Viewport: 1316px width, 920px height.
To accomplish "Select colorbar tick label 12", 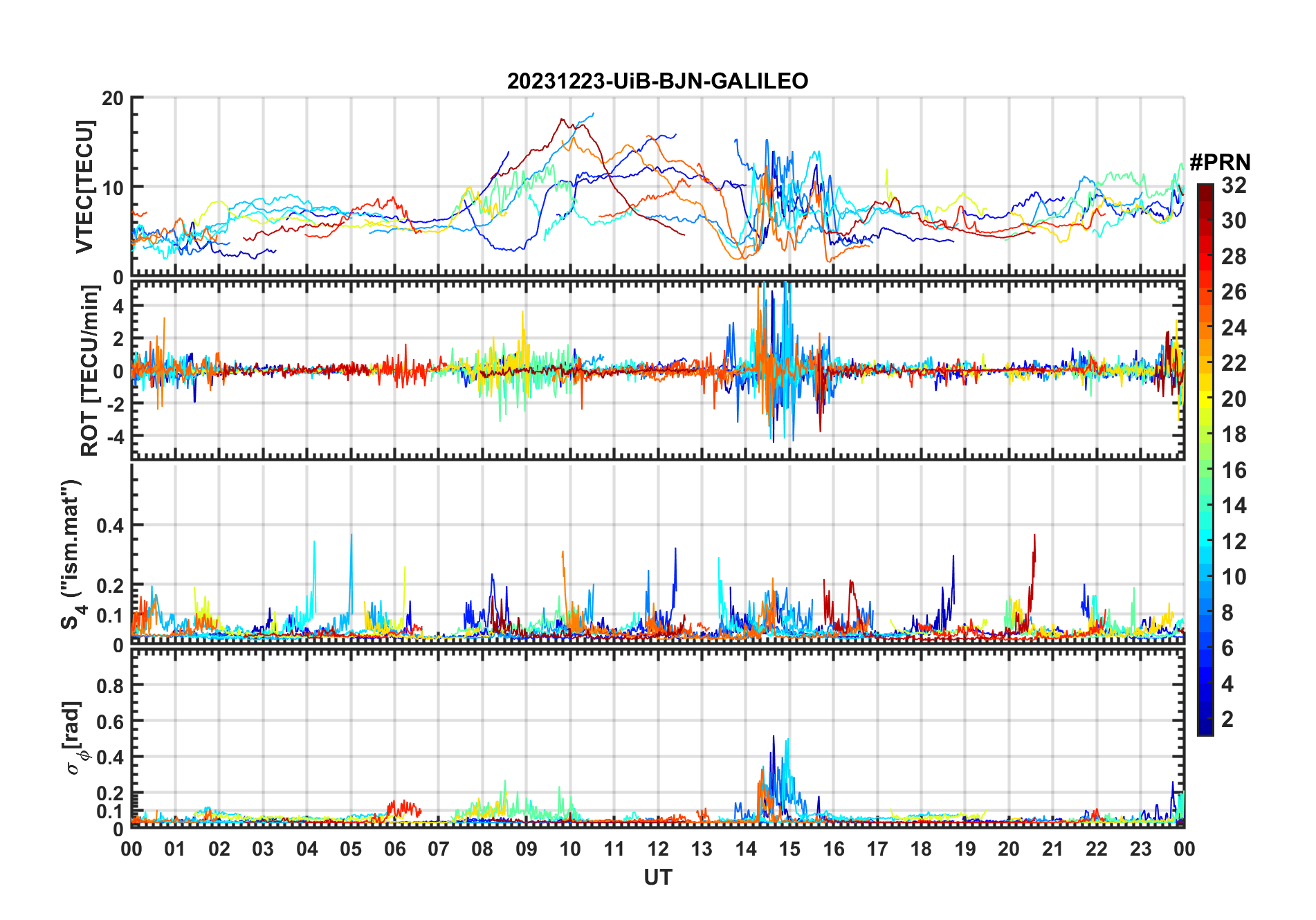I will coord(1234,542).
